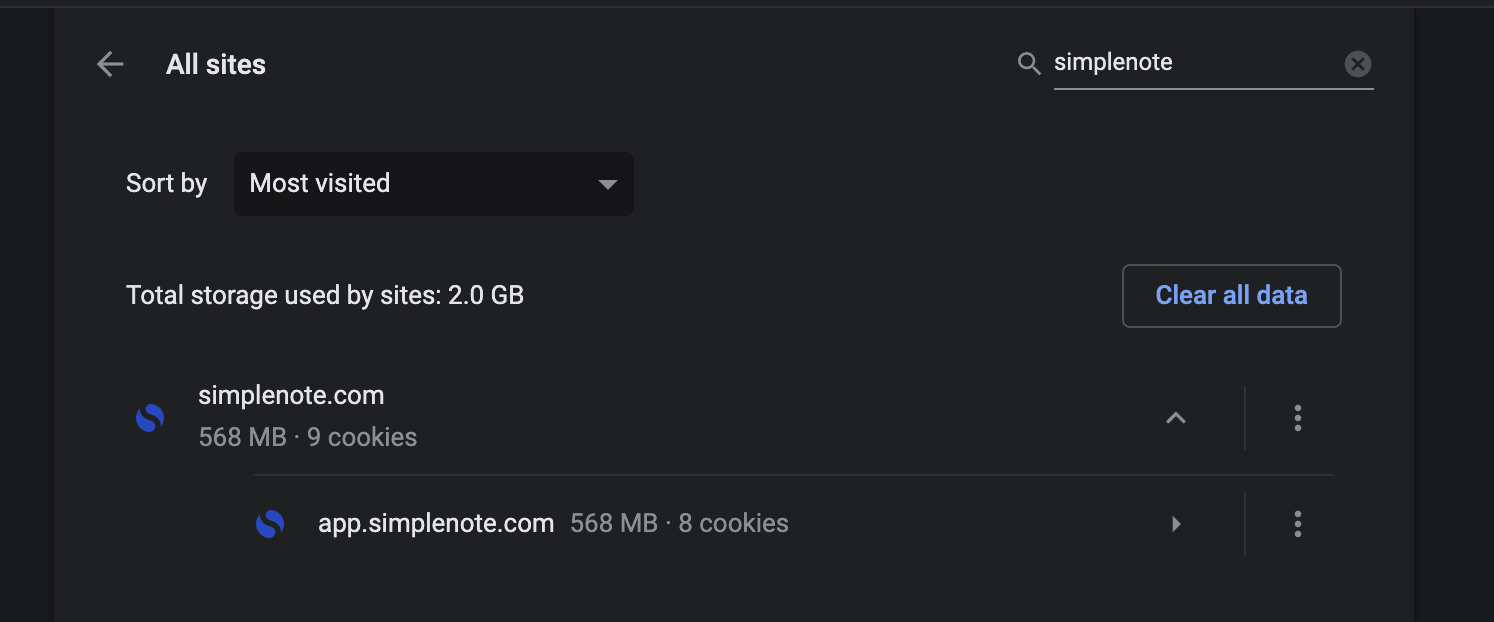Open the three-dot menu for simplenote.com
This screenshot has height=622, width=1494.
pos(1297,418)
